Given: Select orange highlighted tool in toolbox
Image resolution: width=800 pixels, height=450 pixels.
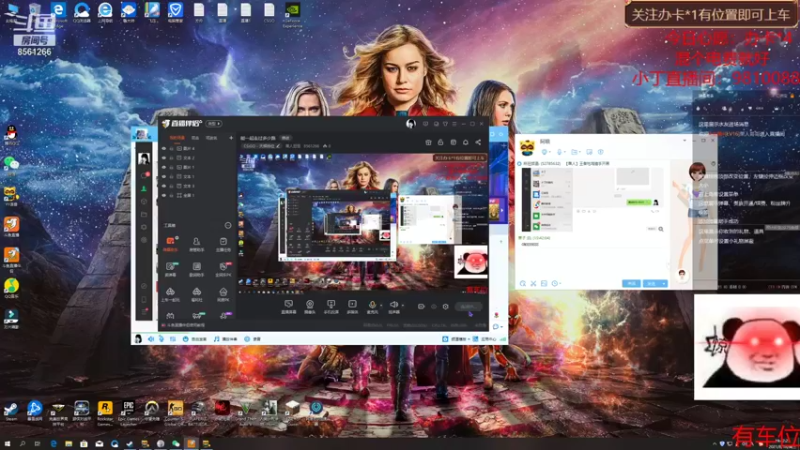Looking at the screenshot, I should [170, 243].
